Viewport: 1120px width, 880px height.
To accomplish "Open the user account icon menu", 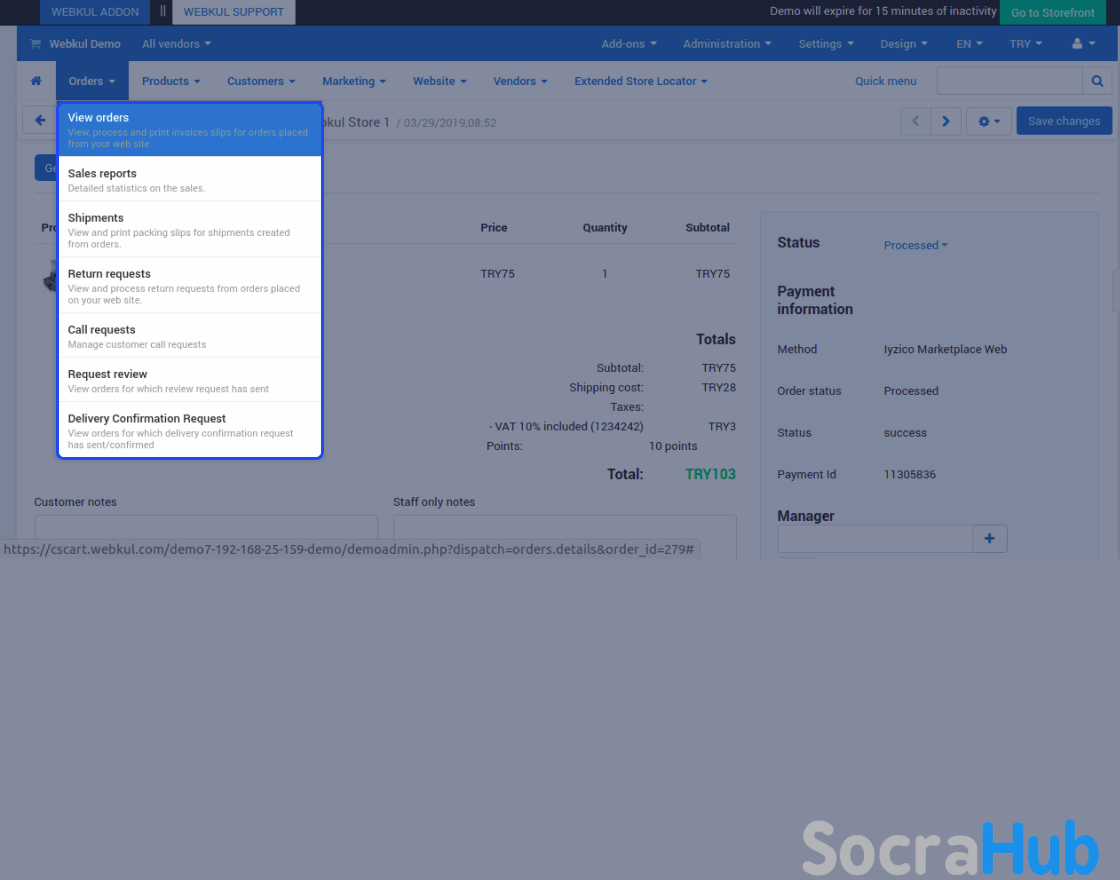I will tap(1084, 44).
